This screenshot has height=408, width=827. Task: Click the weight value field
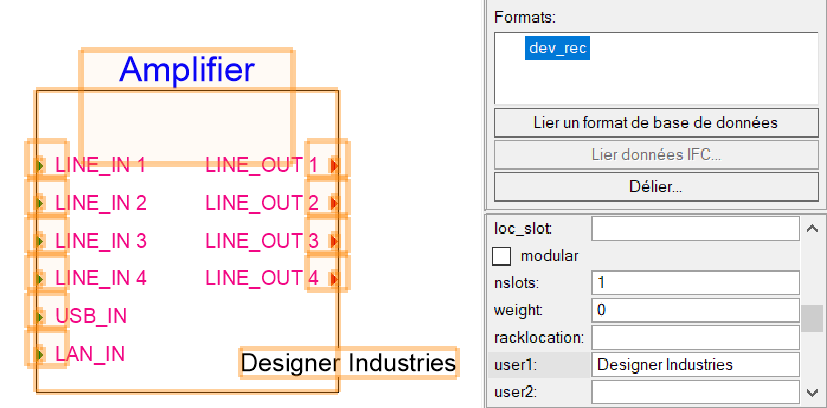coord(694,310)
